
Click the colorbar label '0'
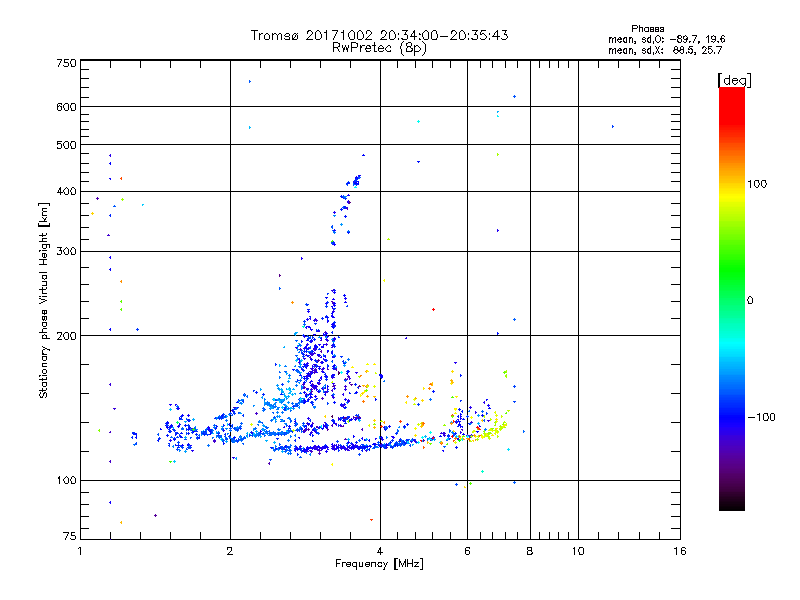(x=750, y=301)
